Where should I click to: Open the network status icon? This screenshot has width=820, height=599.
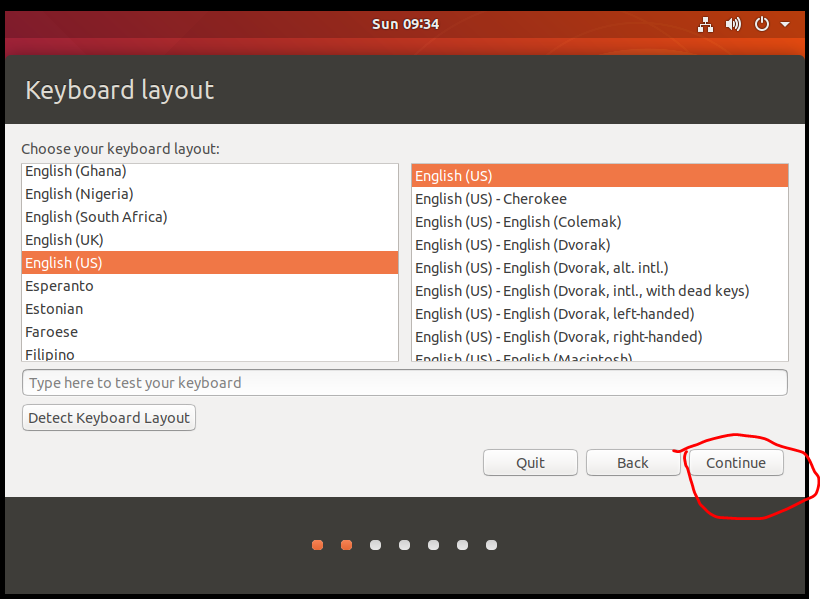[705, 24]
